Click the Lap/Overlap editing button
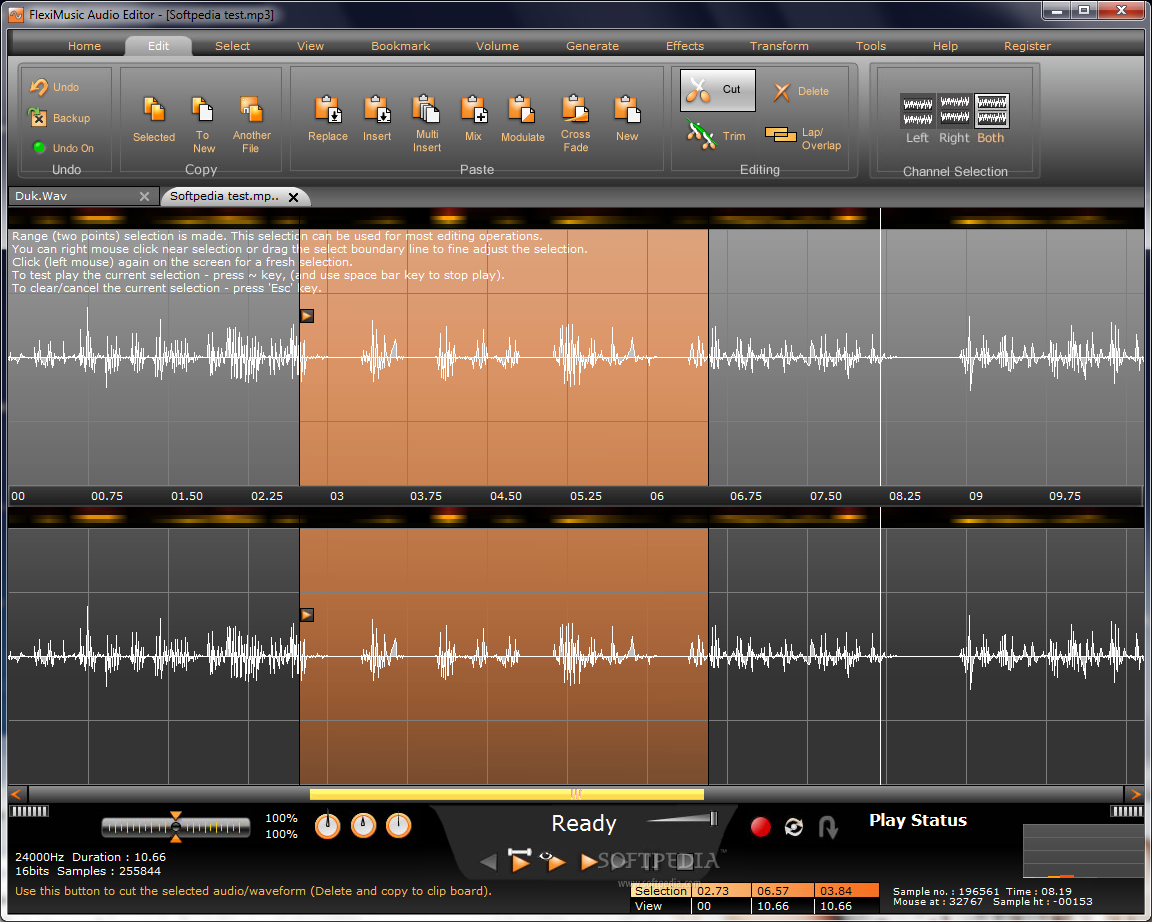 pyautogui.click(x=803, y=138)
